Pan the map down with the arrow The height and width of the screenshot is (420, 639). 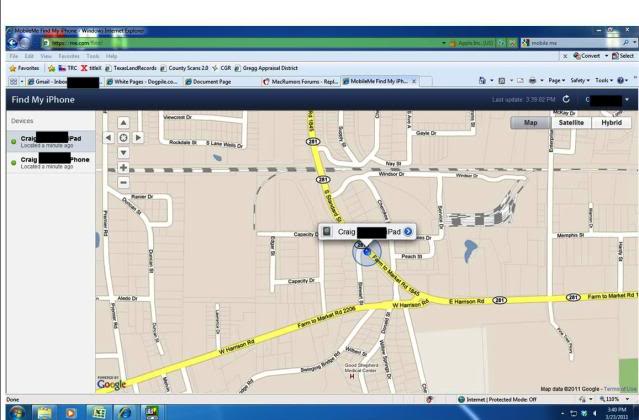[x=123, y=153]
